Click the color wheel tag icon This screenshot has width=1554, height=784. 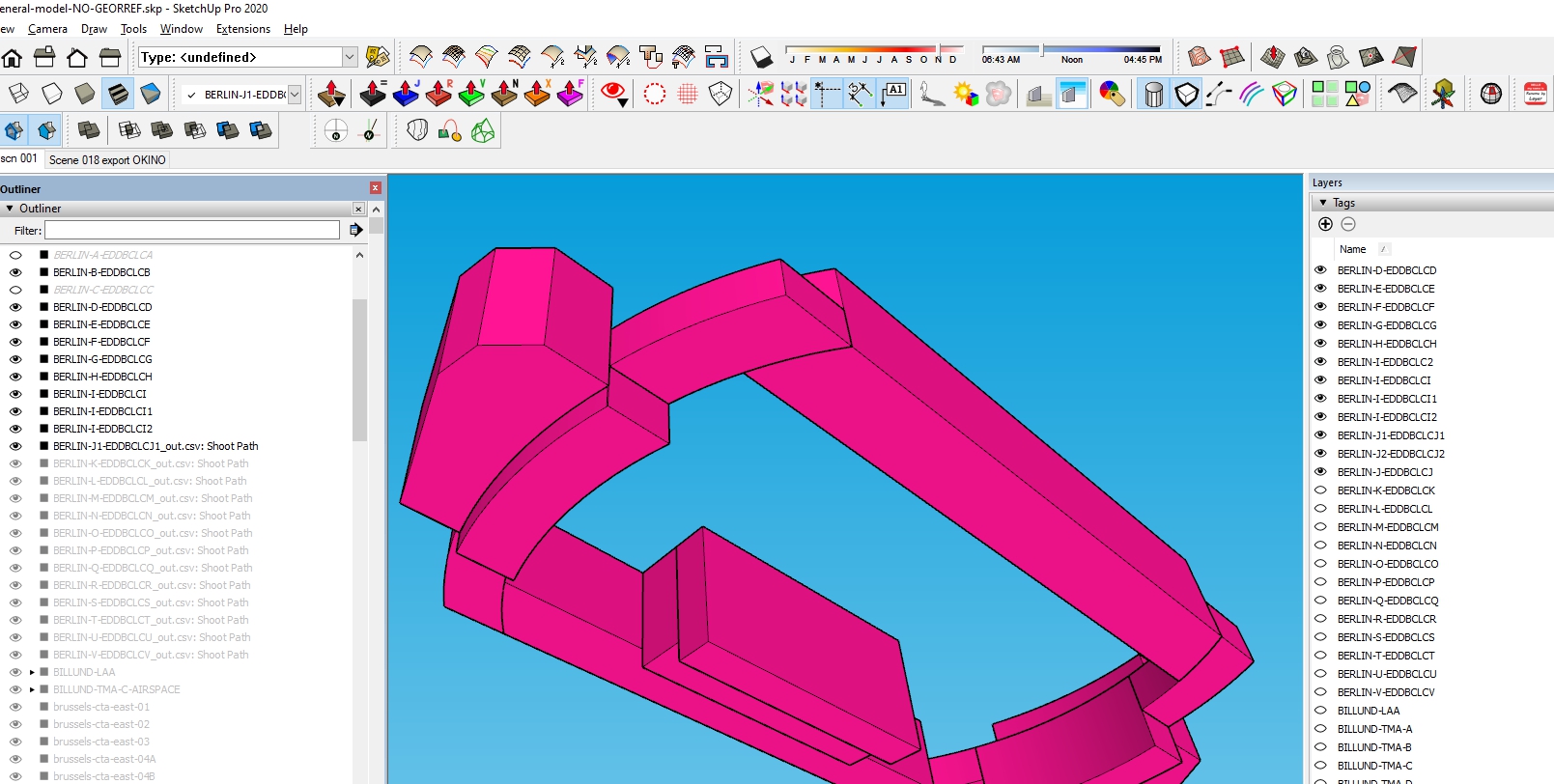click(1112, 94)
